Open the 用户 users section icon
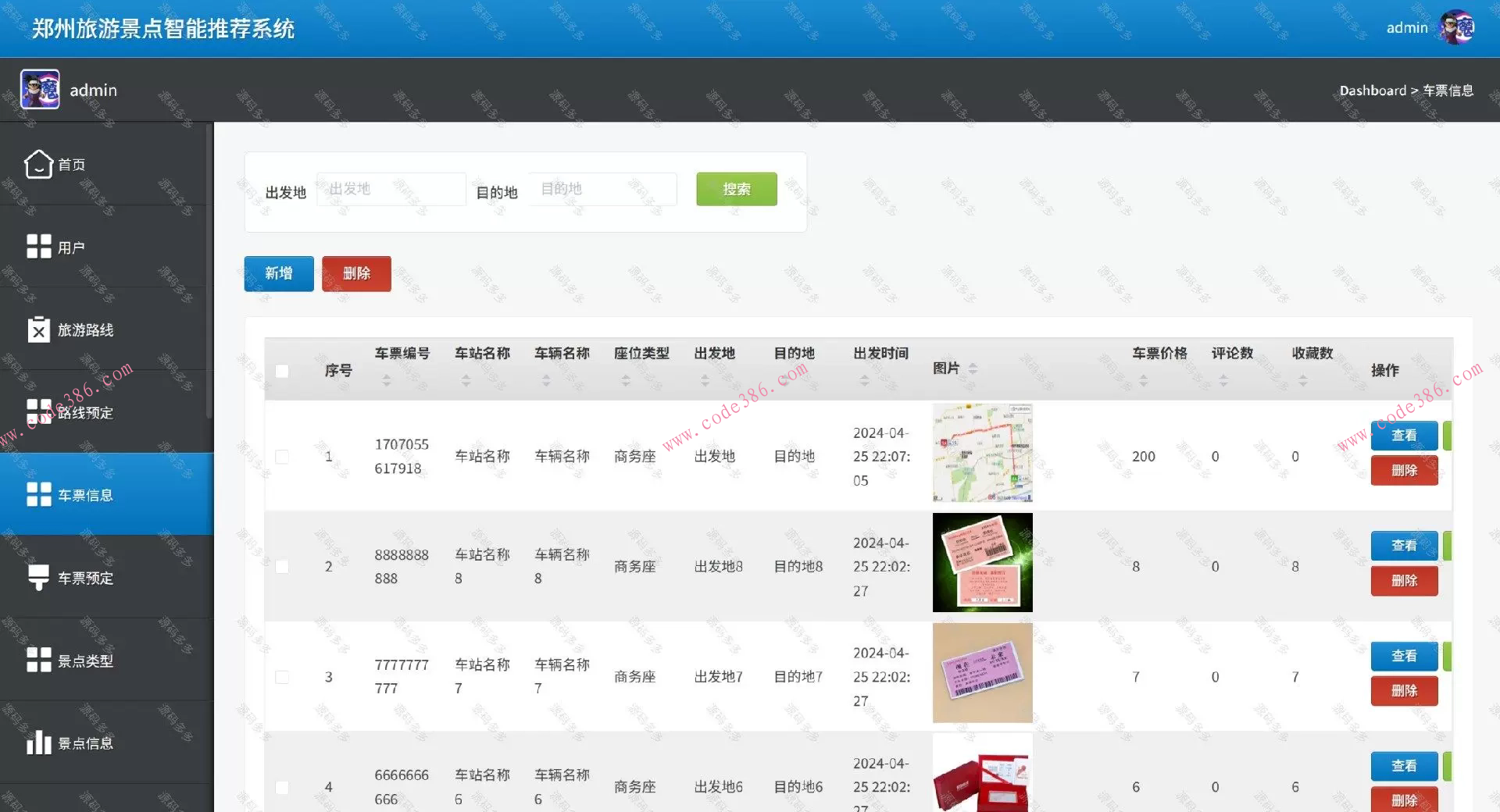 38,247
